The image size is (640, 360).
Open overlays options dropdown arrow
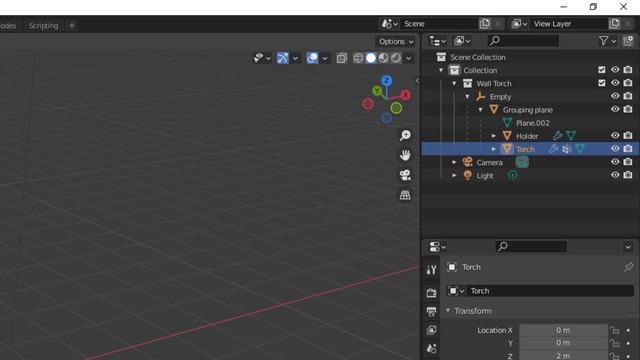click(325, 58)
